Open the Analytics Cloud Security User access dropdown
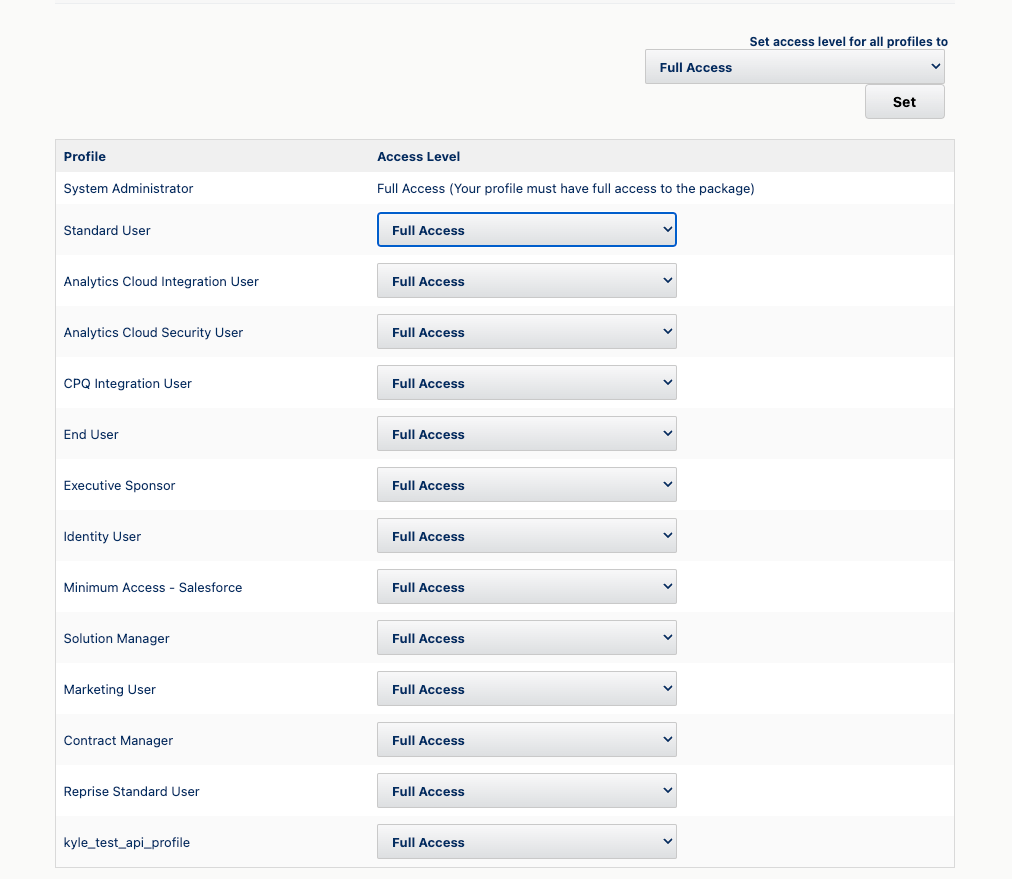The image size is (1012, 879). tap(527, 331)
